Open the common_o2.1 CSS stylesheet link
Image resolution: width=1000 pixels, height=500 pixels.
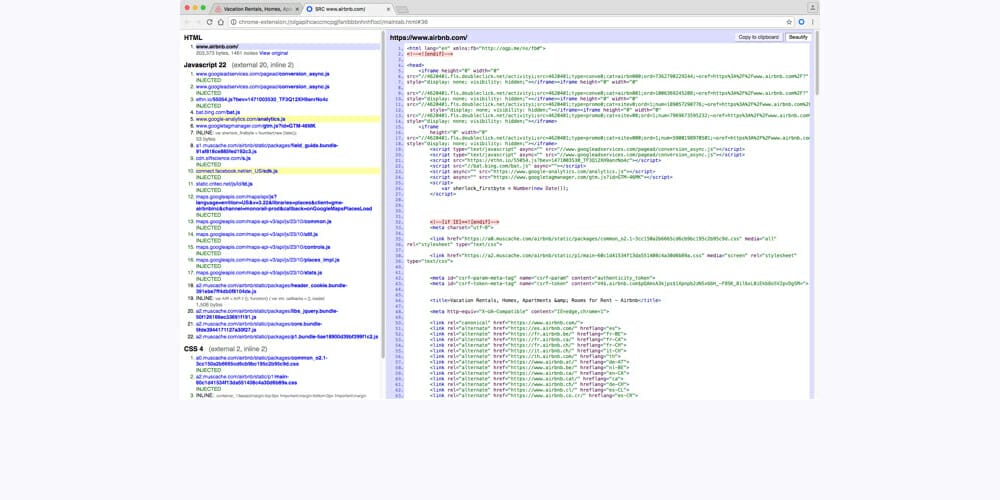(x=261, y=360)
